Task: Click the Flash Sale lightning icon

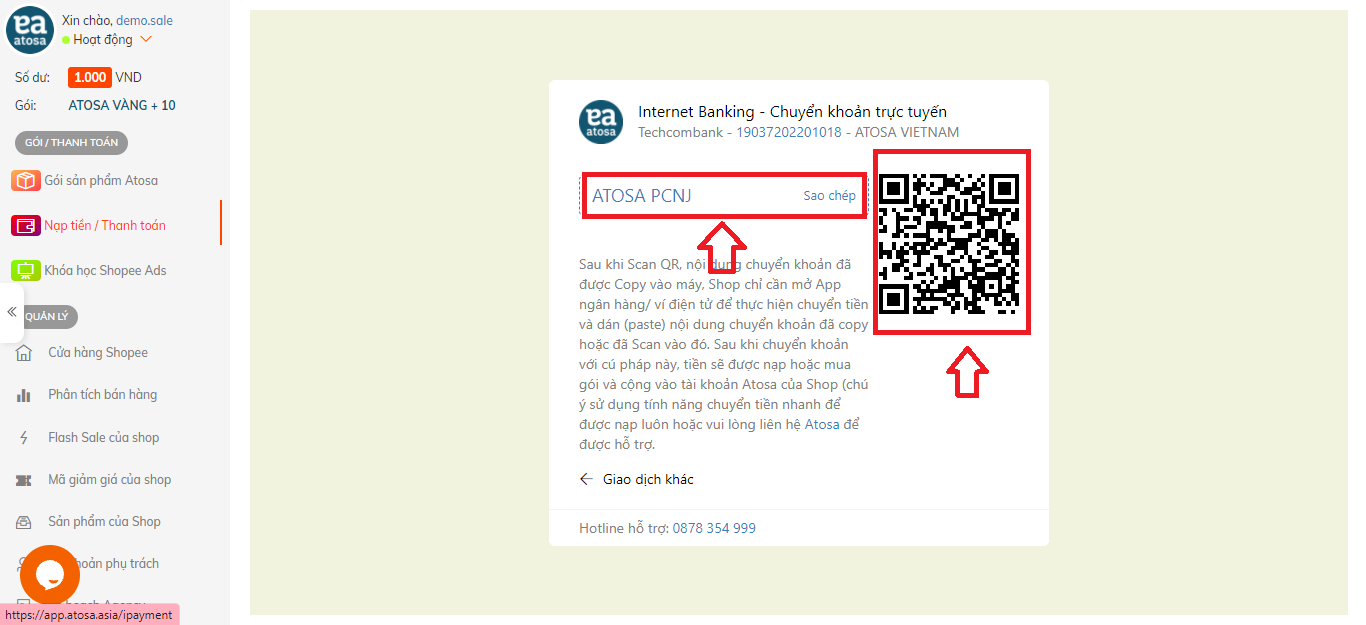Action: [x=25, y=437]
